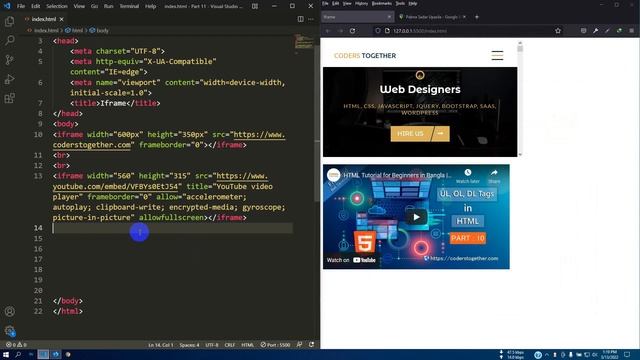This screenshot has width=640, height=360.
Task: Play the embedded YouTube video
Action: [416, 217]
